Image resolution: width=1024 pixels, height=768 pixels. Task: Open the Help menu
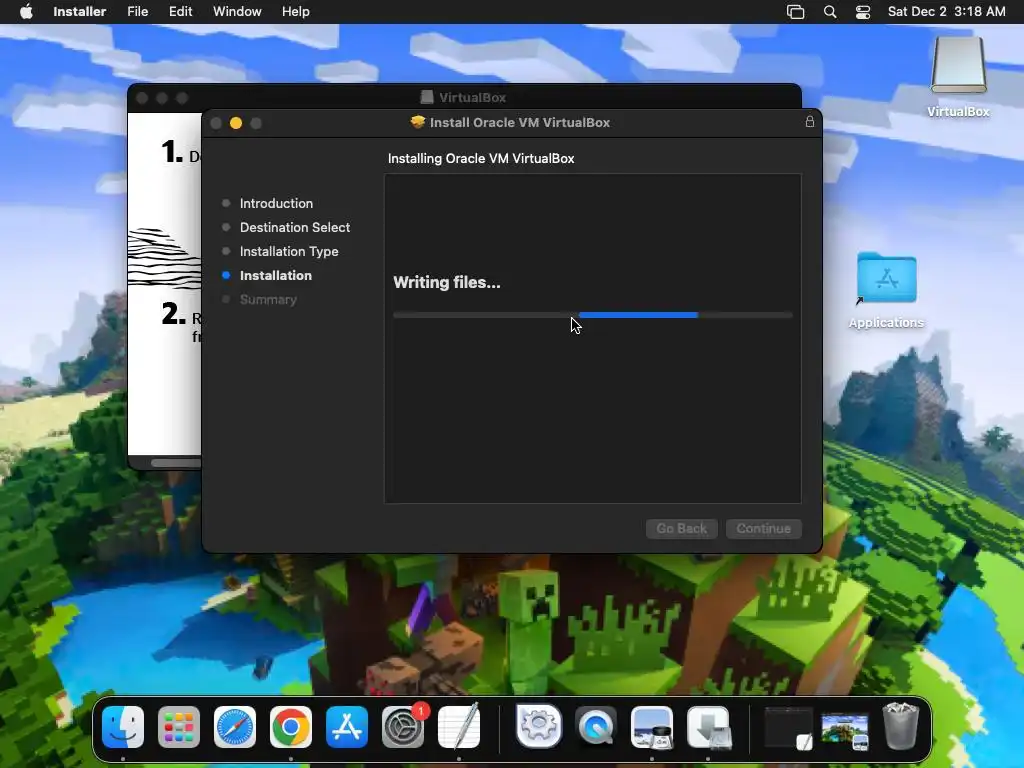click(296, 11)
